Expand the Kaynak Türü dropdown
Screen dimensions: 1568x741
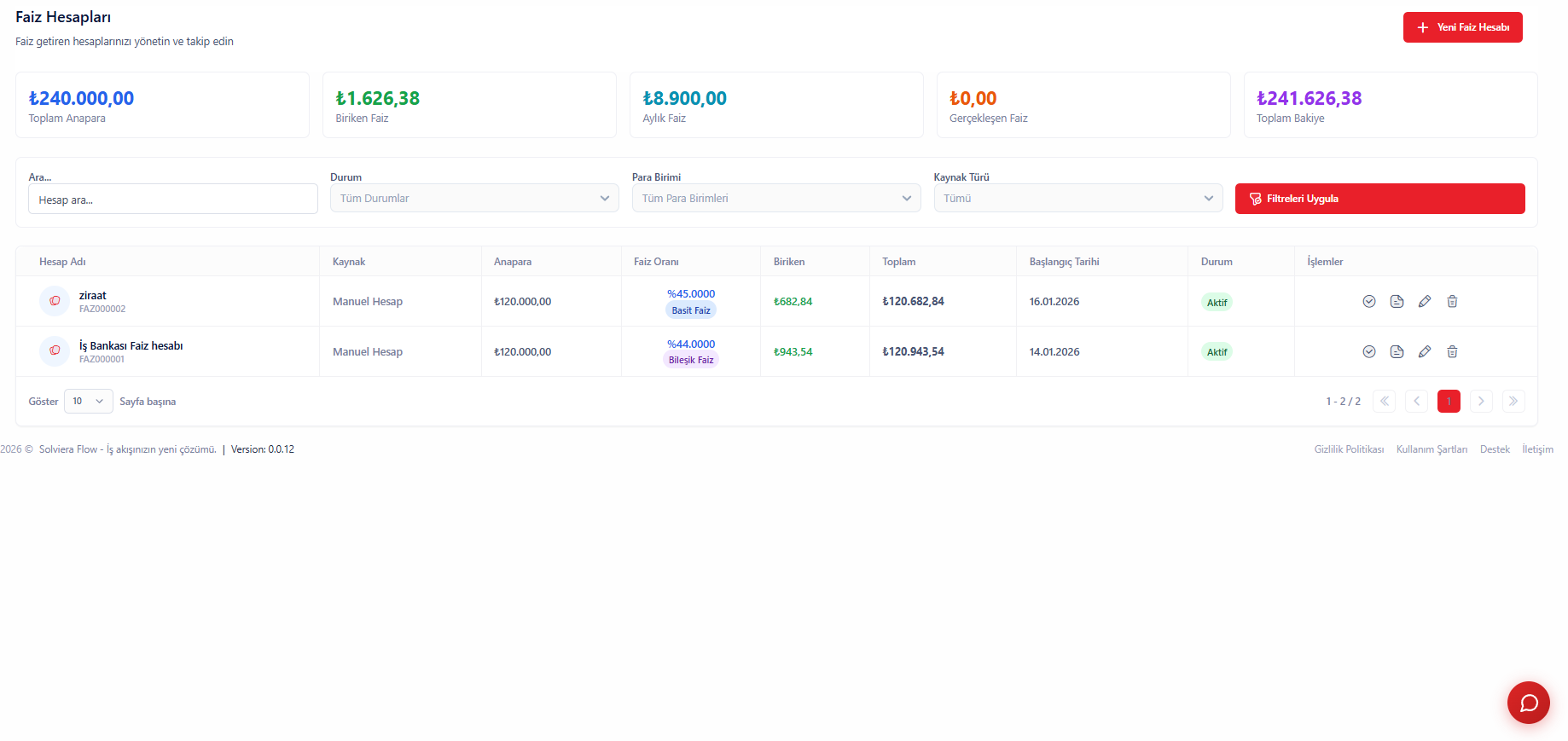pos(1077,199)
